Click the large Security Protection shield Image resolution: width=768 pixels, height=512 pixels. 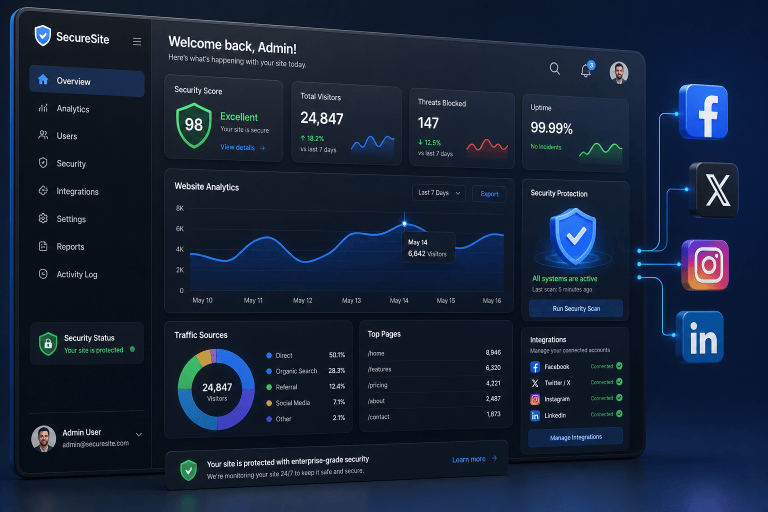point(573,236)
